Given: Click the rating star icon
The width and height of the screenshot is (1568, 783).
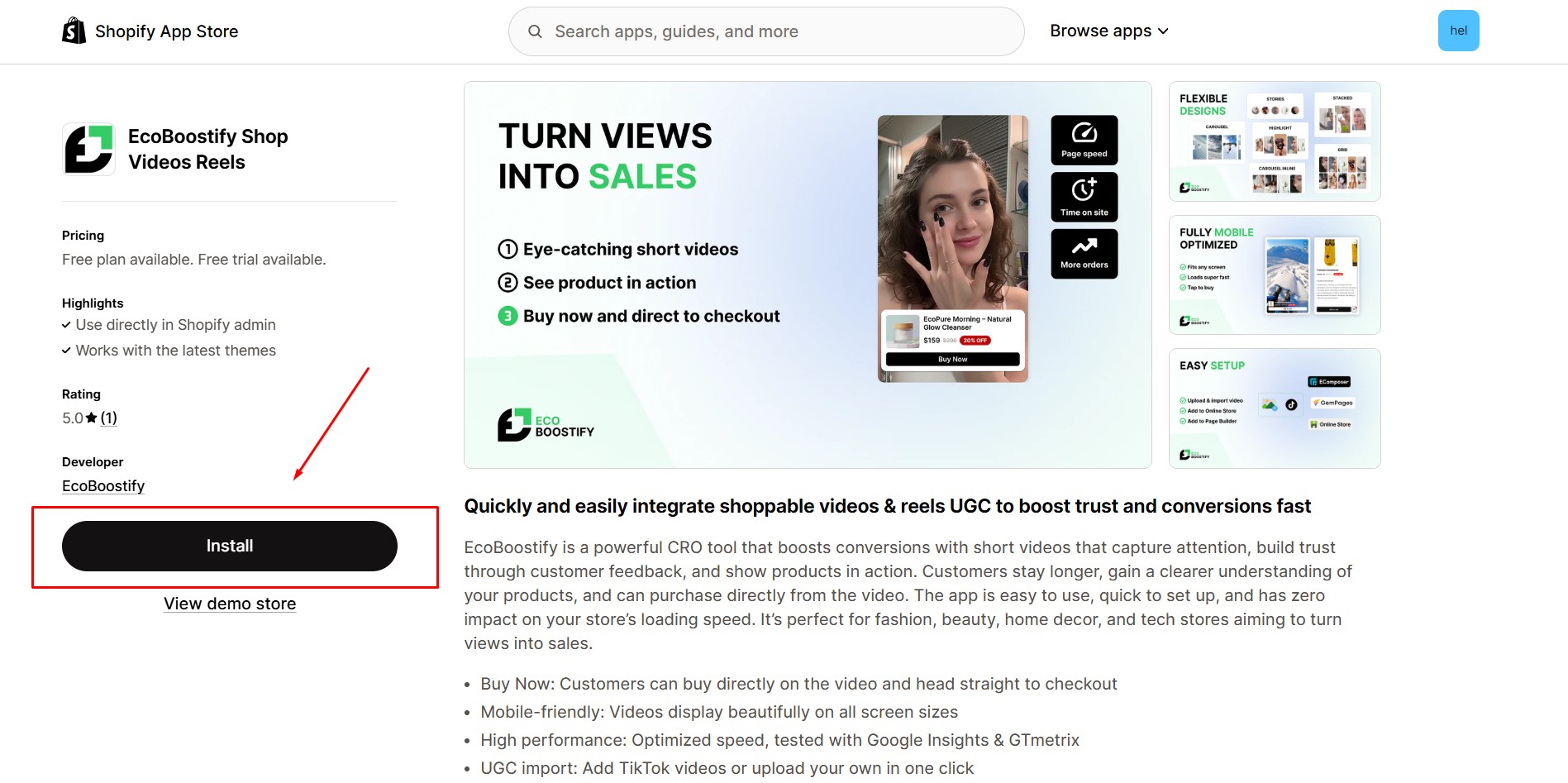Looking at the screenshot, I should click(91, 418).
